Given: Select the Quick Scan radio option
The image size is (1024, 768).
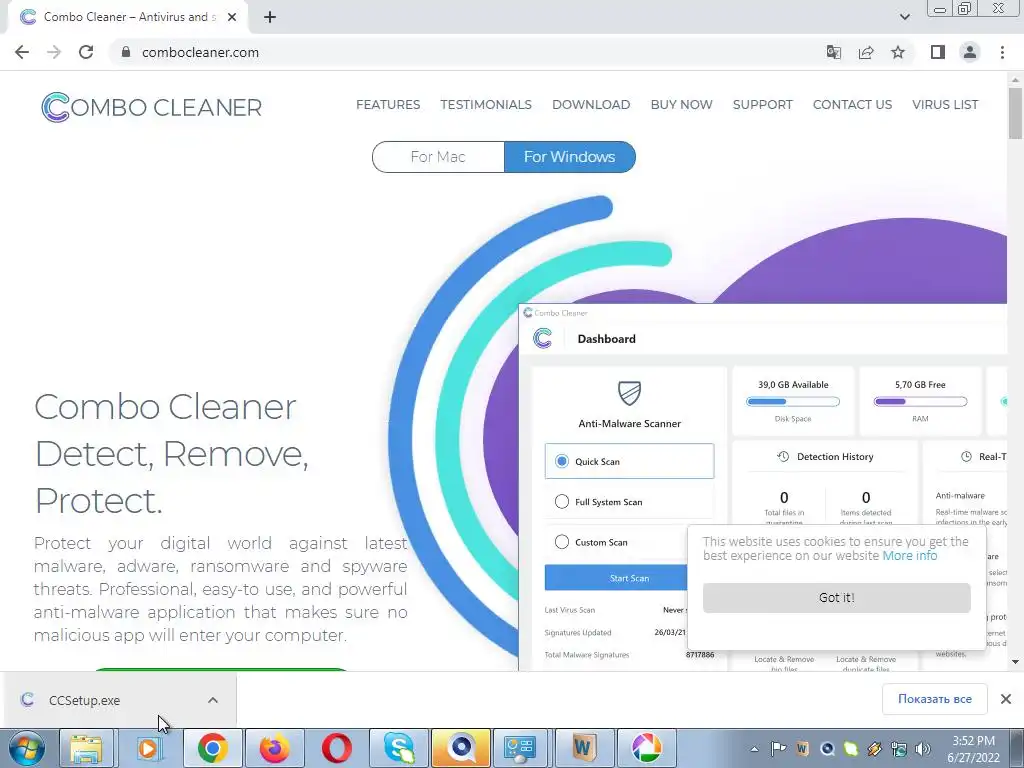Looking at the screenshot, I should [562, 461].
